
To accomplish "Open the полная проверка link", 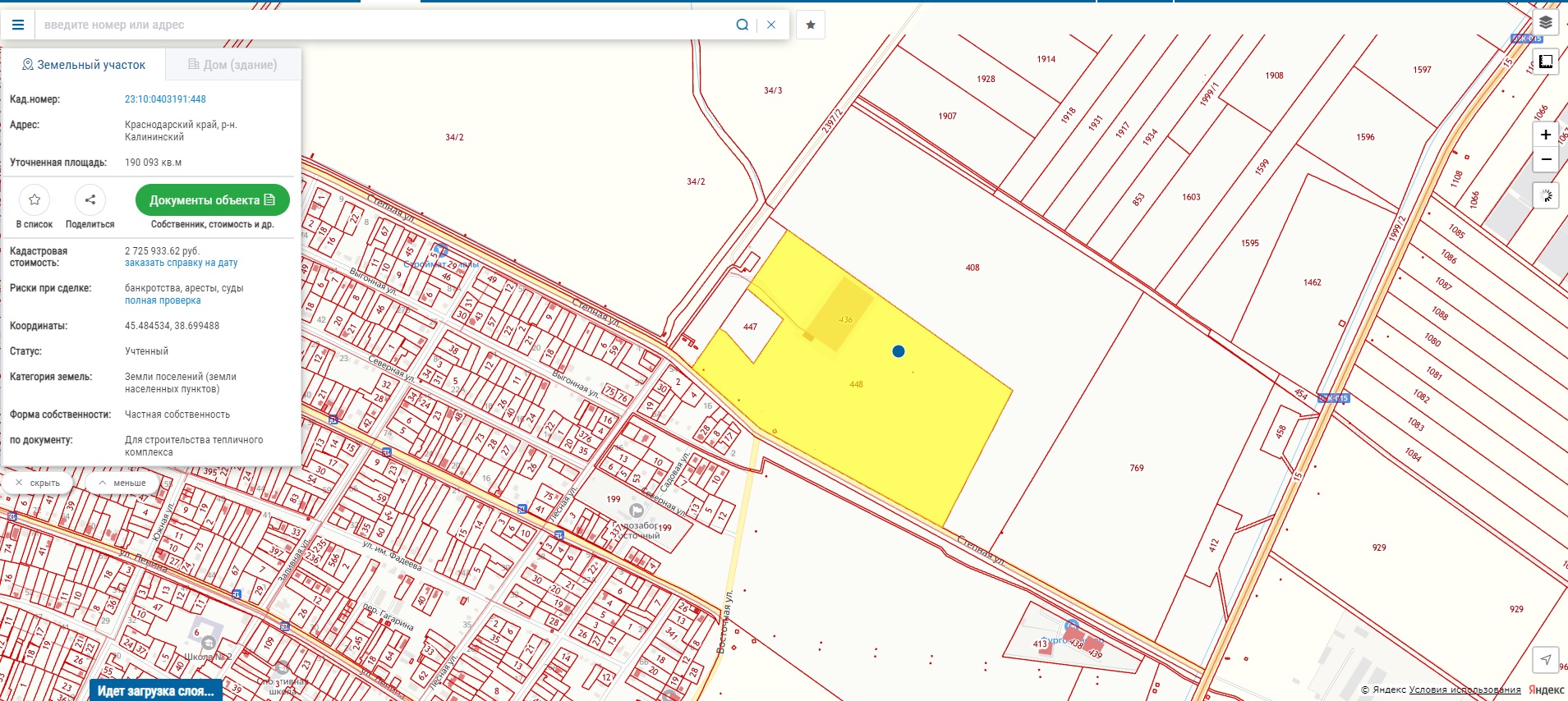I will pos(163,301).
